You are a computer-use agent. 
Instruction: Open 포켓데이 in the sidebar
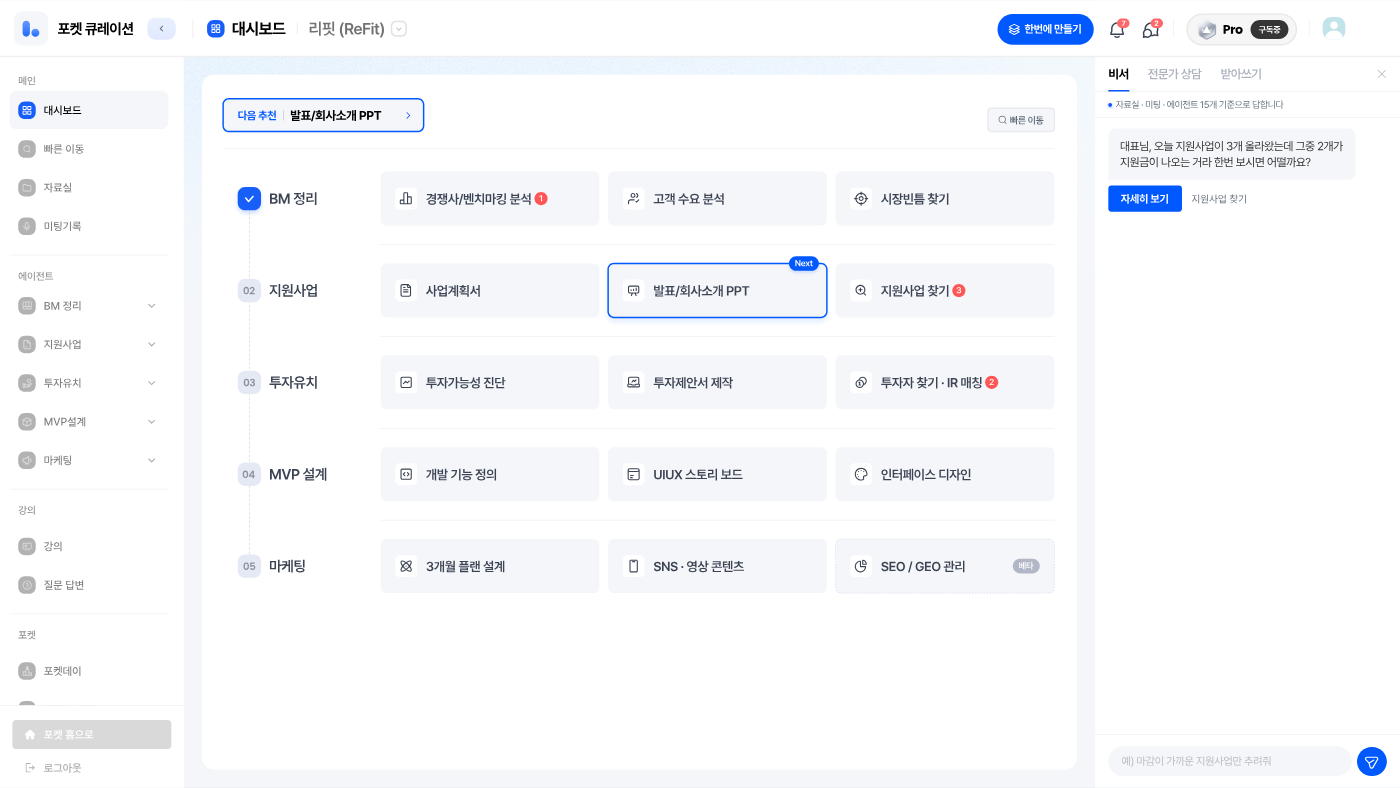pyautogui.click(x=89, y=671)
